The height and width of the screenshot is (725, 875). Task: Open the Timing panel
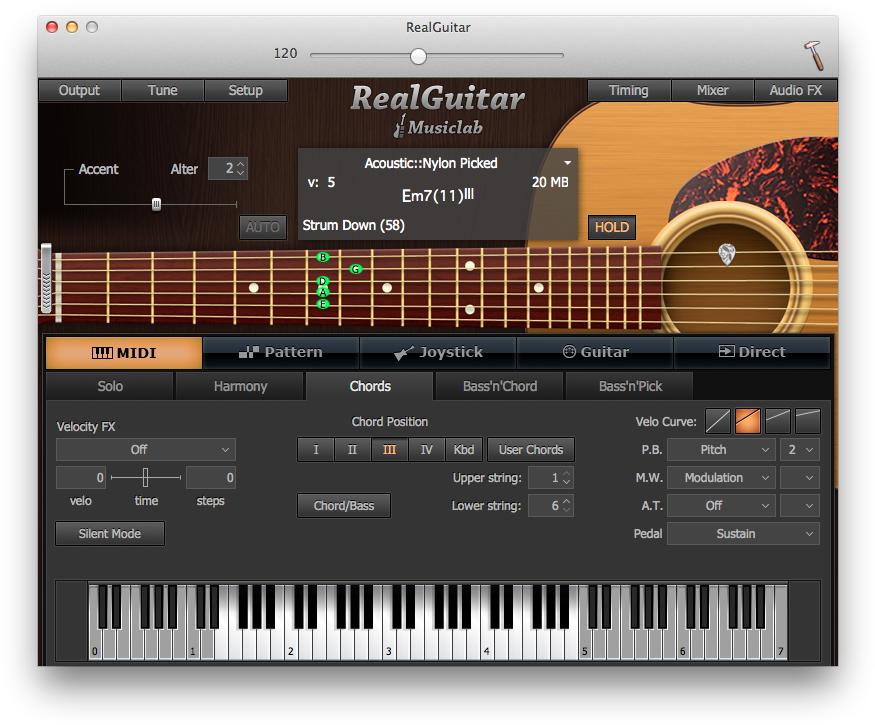(629, 90)
